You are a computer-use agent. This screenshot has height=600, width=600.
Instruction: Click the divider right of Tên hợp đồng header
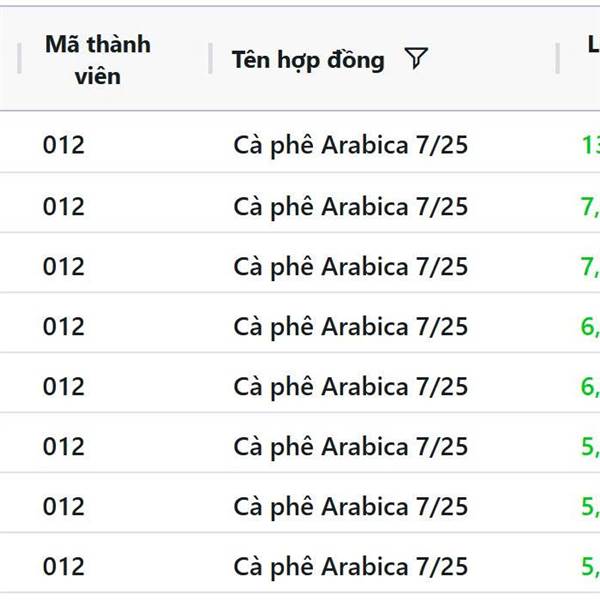coord(558,58)
